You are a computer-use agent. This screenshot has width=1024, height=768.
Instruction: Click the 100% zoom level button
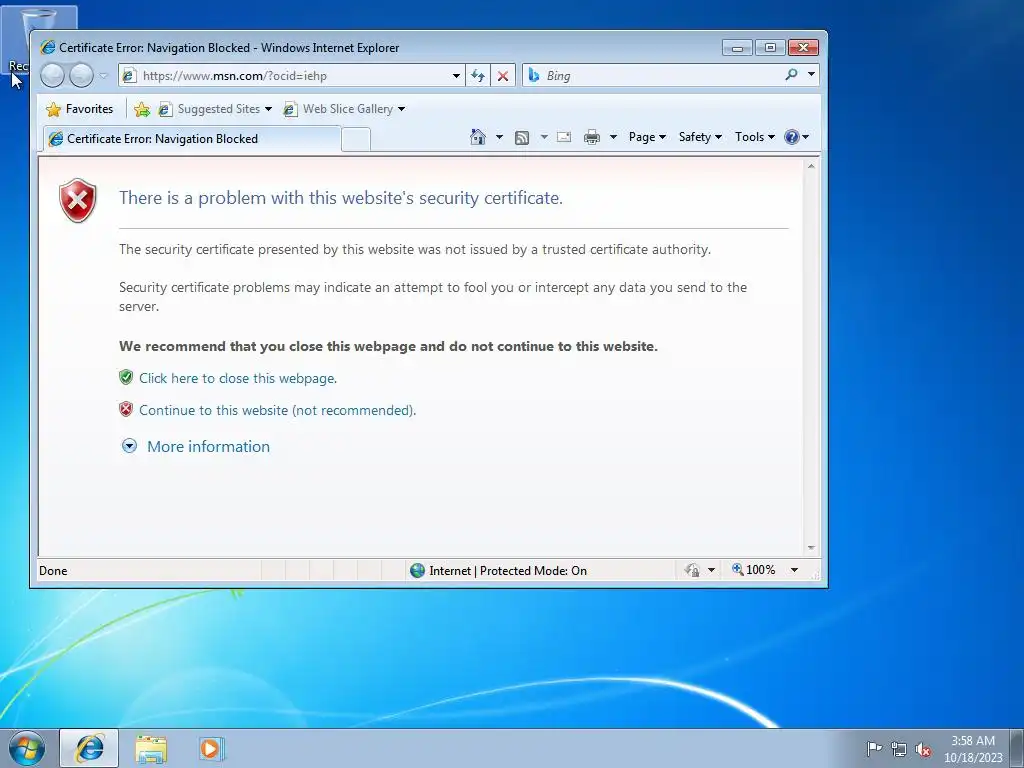point(754,570)
